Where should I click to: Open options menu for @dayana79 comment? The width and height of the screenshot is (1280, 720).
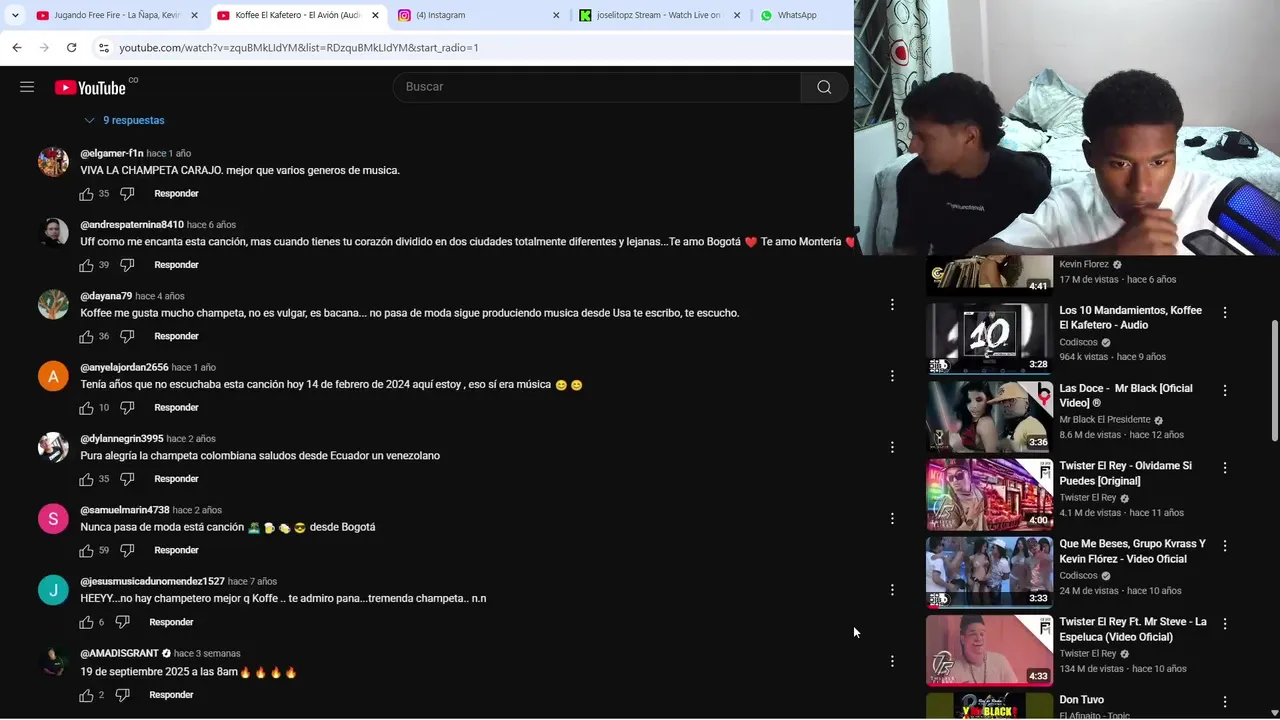coord(892,304)
